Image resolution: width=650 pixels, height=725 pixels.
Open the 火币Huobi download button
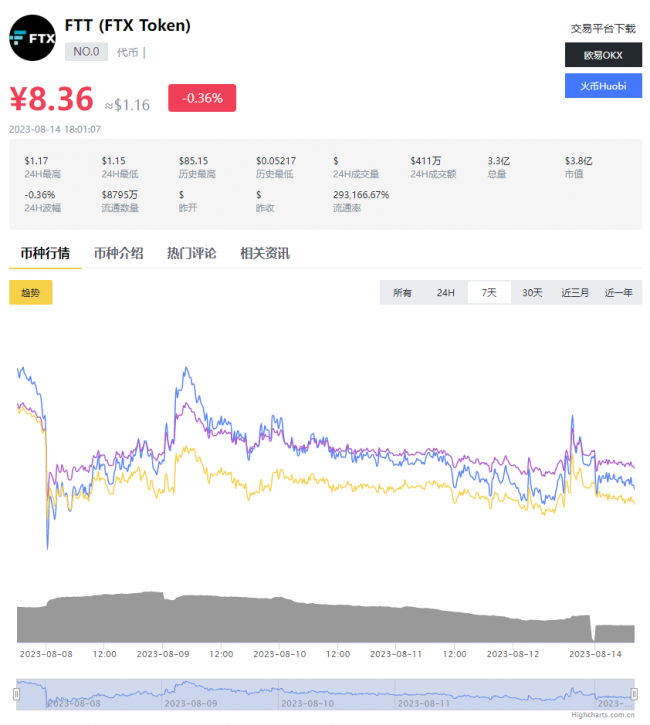click(x=603, y=86)
